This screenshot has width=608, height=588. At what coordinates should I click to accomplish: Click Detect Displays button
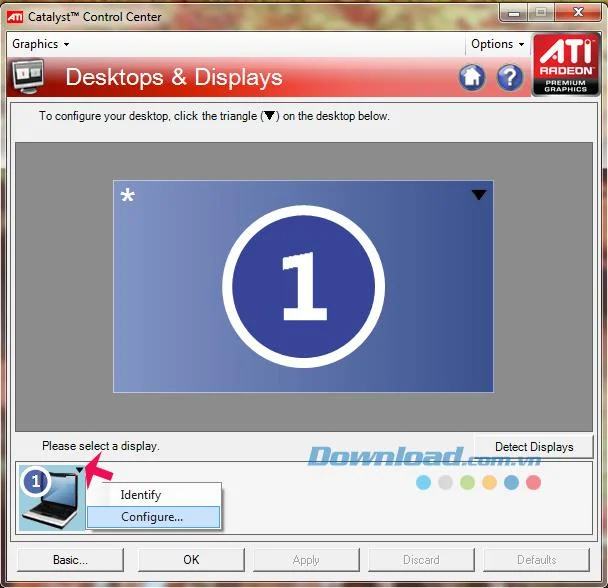(534, 447)
